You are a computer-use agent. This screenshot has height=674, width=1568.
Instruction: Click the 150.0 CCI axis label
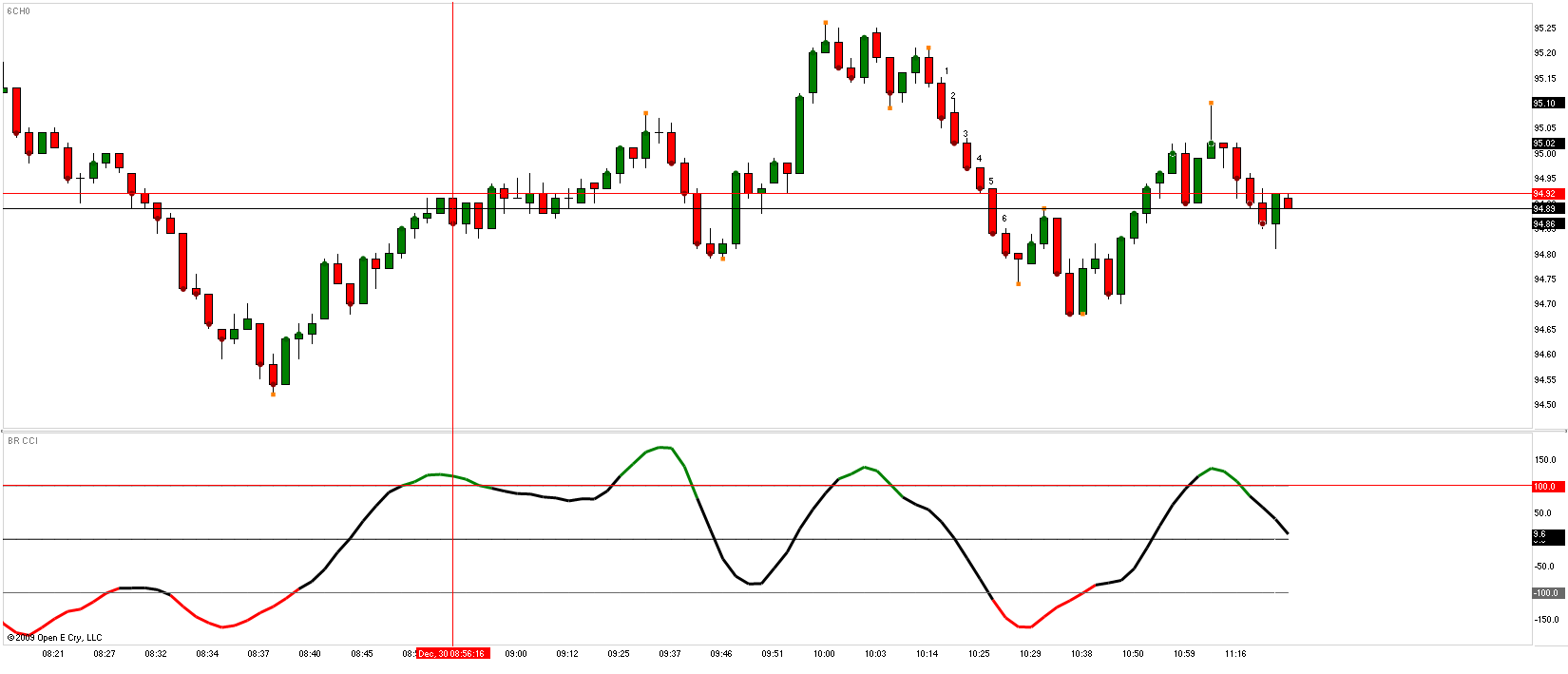click(x=1545, y=460)
